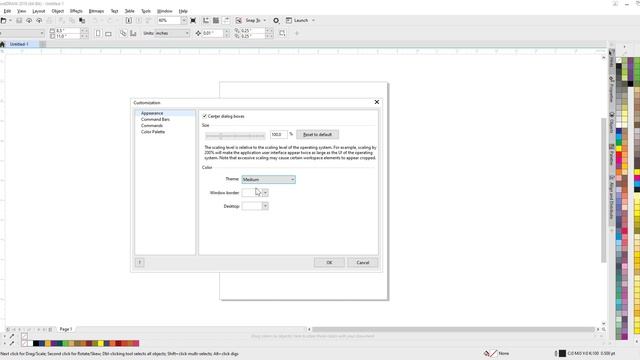Image resolution: width=640 pixels, height=360 pixels.
Task: Click the vertical scrollbar of drawing window
Action: tap(604, 190)
